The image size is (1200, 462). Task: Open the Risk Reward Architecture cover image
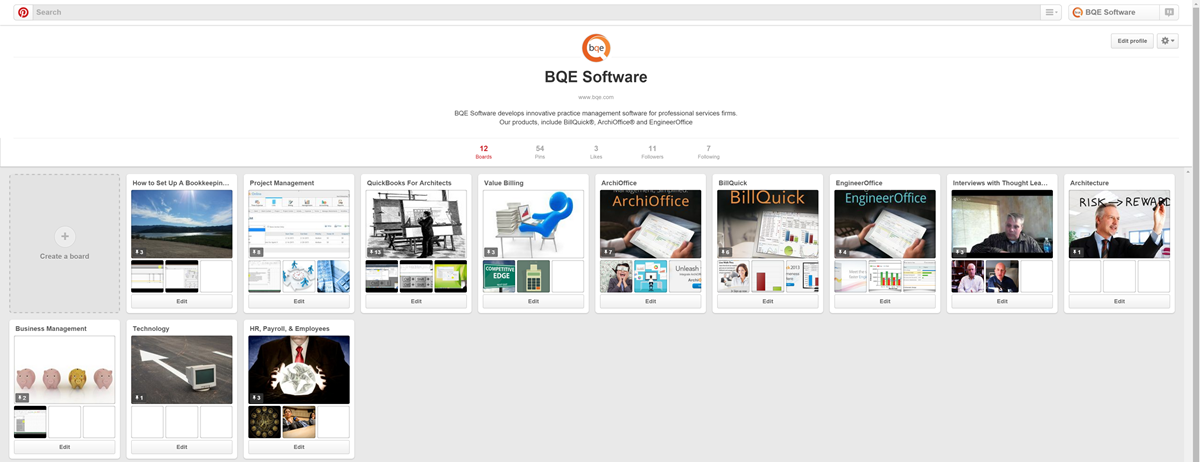pos(1119,224)
